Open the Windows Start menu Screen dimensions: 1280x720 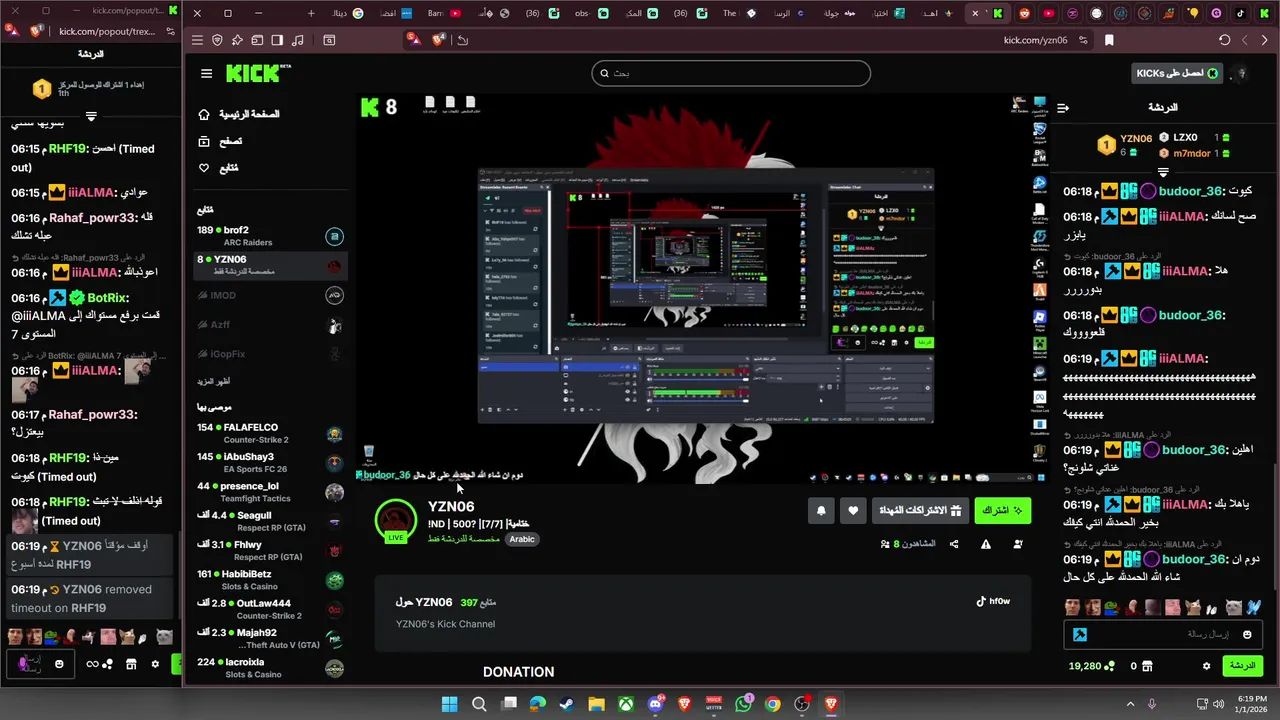[x=449, y=704]
